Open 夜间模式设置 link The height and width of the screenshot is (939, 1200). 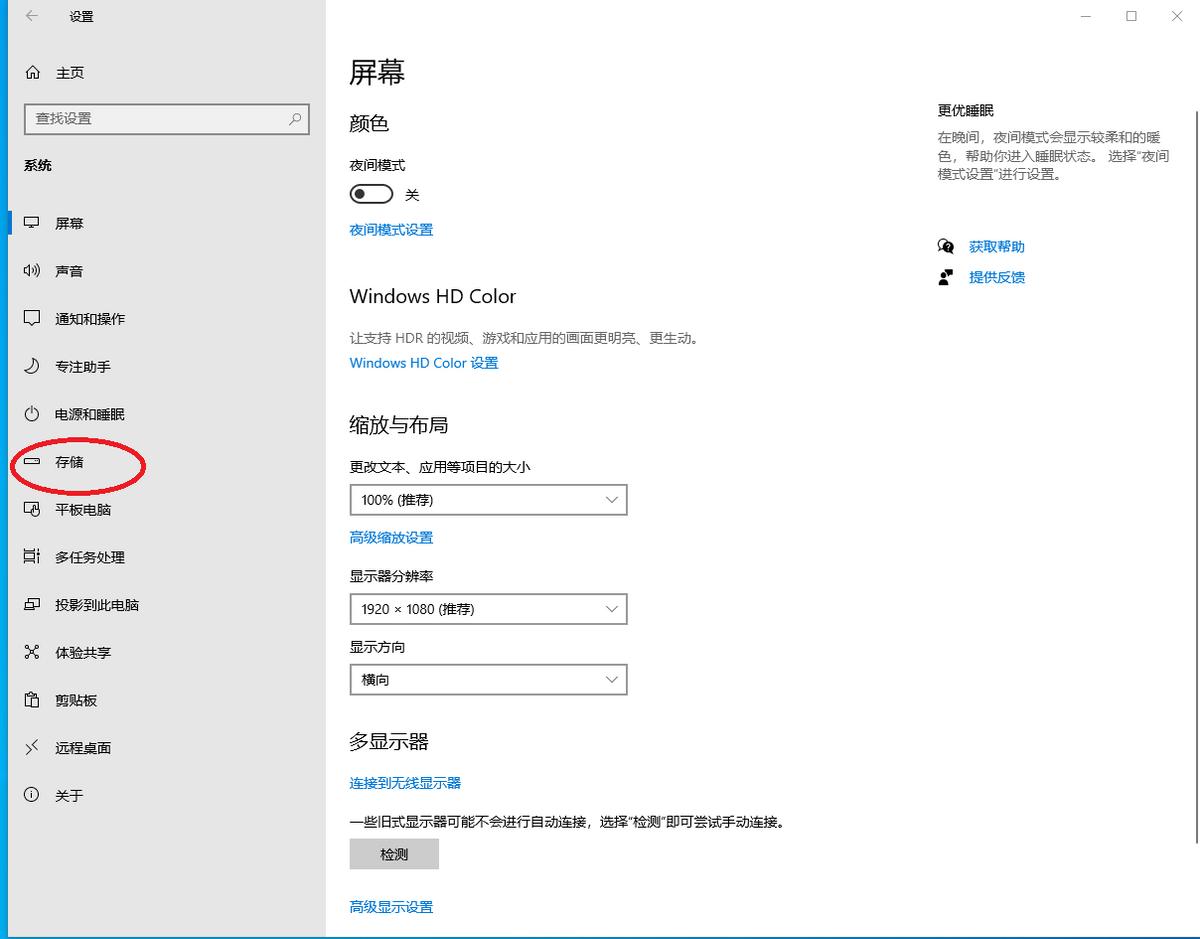click(390, 229)
